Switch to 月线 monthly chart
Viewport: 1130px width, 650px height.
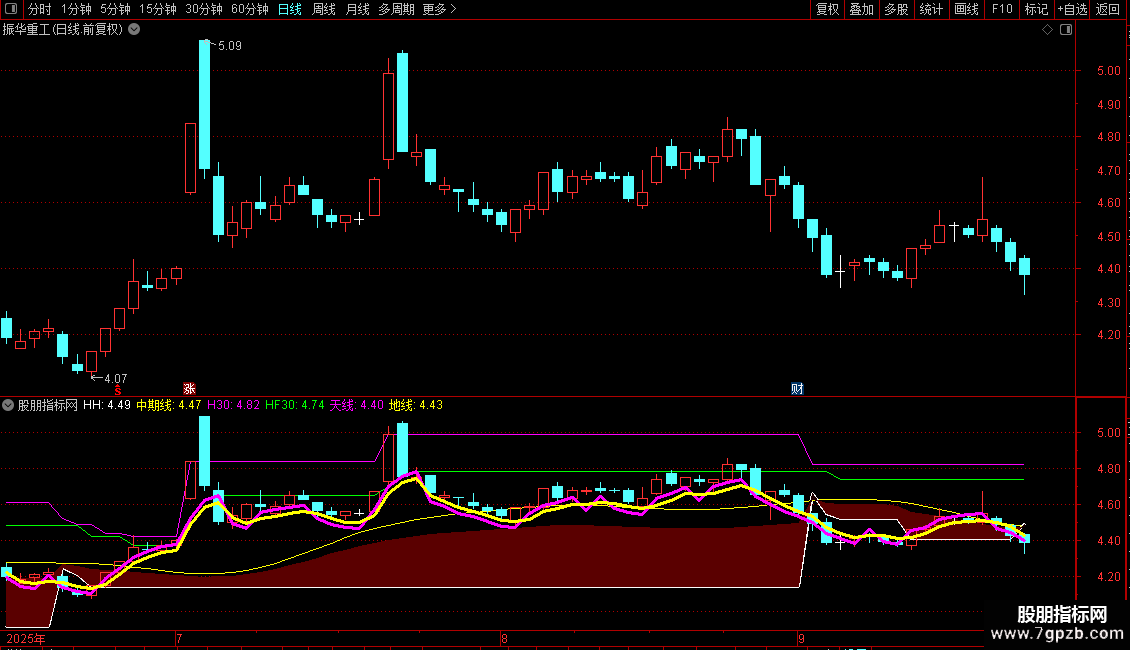coord(357,9)
